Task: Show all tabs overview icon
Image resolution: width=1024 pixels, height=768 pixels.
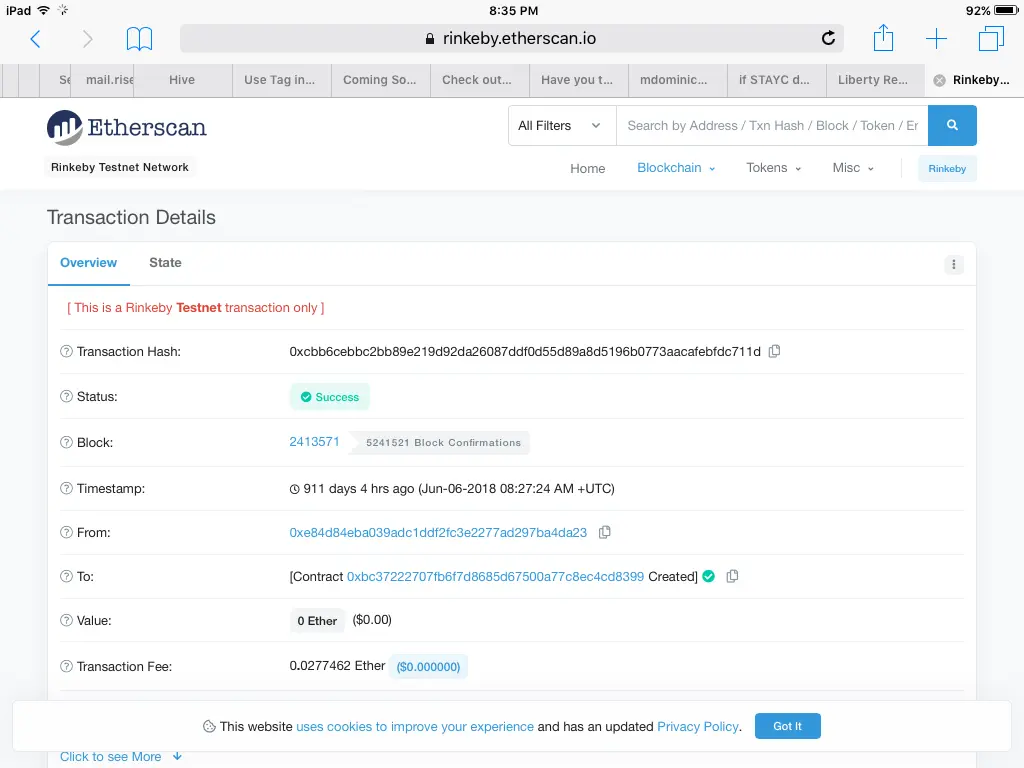Action: pyautogui.click(x=991, y=39)
